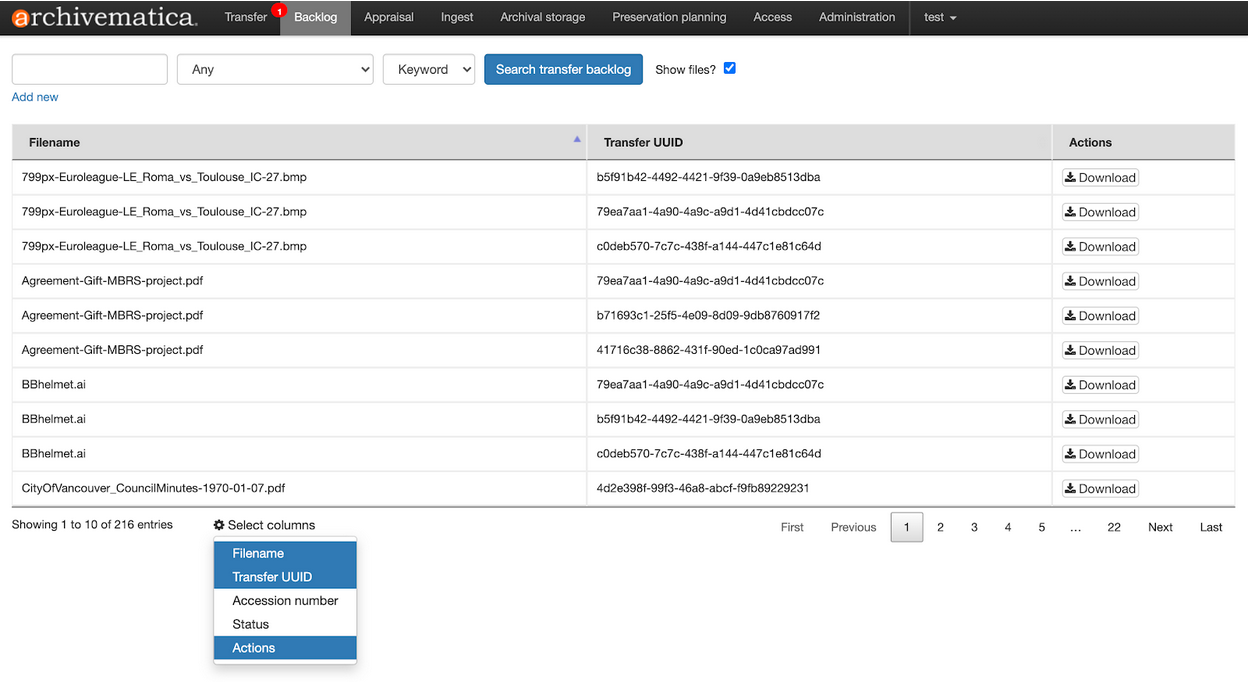The height and width of the screenshot is (682, 1249).
Task: Click the red notification badge on Transfer tab
Action: click(x=279, y=9)
